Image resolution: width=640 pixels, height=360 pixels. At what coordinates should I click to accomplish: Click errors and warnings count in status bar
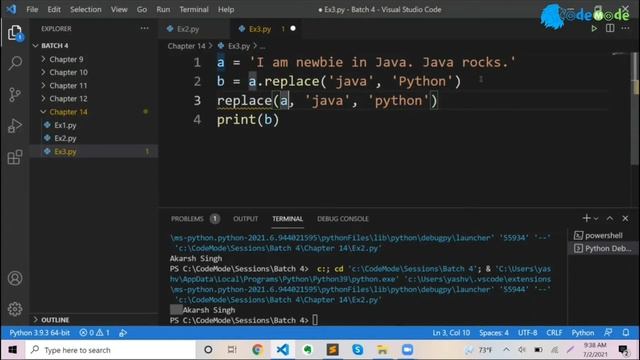[94, 333]
